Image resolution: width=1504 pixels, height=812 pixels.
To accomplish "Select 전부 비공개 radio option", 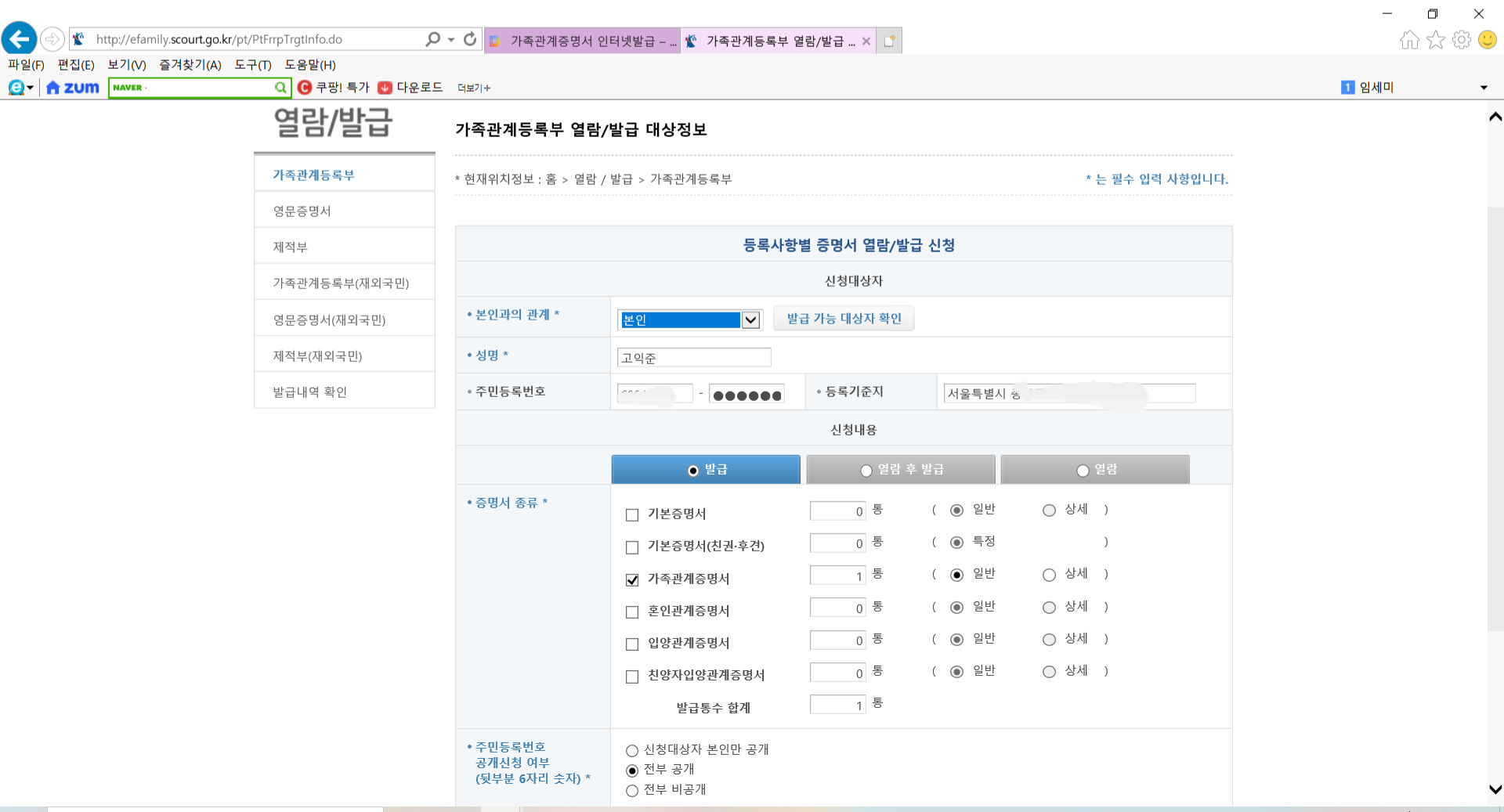I will point(632,791).
